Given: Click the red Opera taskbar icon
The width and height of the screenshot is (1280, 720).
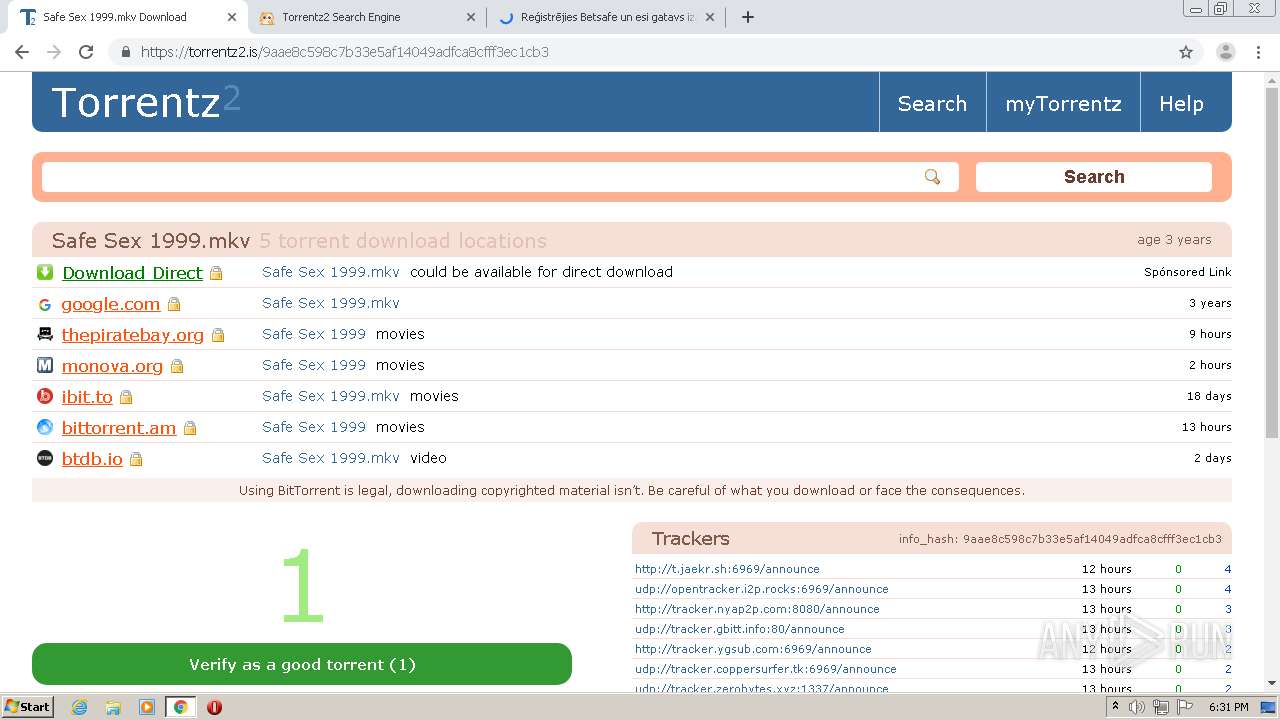Looking at the screenshot, I should pos(214,707).
